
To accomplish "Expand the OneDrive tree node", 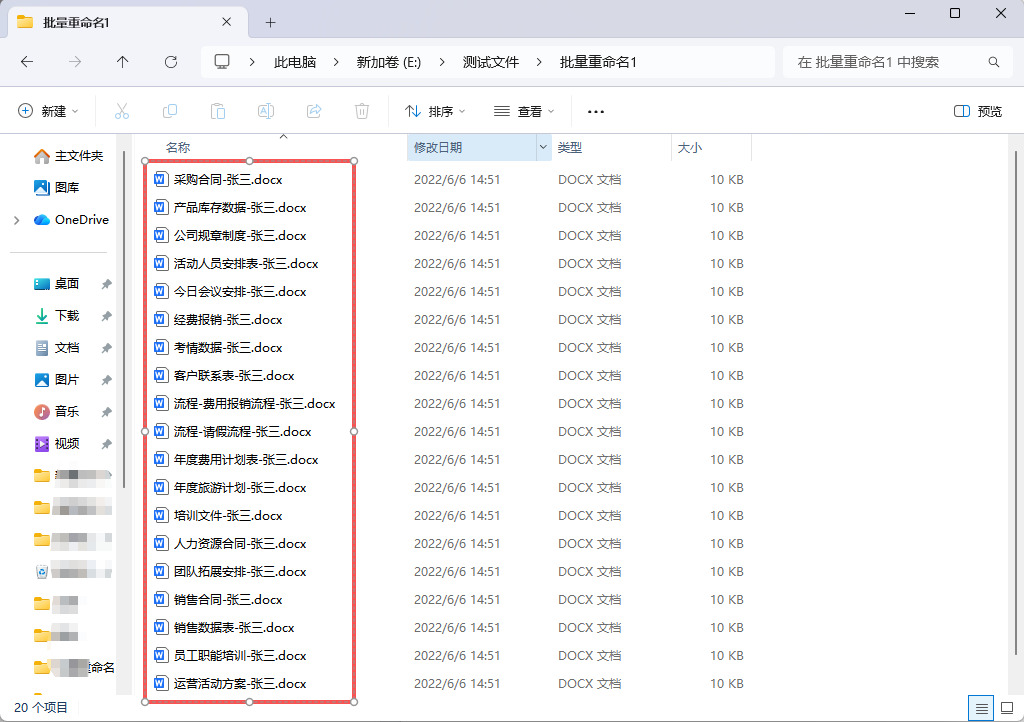I will [x=17, y=221].
